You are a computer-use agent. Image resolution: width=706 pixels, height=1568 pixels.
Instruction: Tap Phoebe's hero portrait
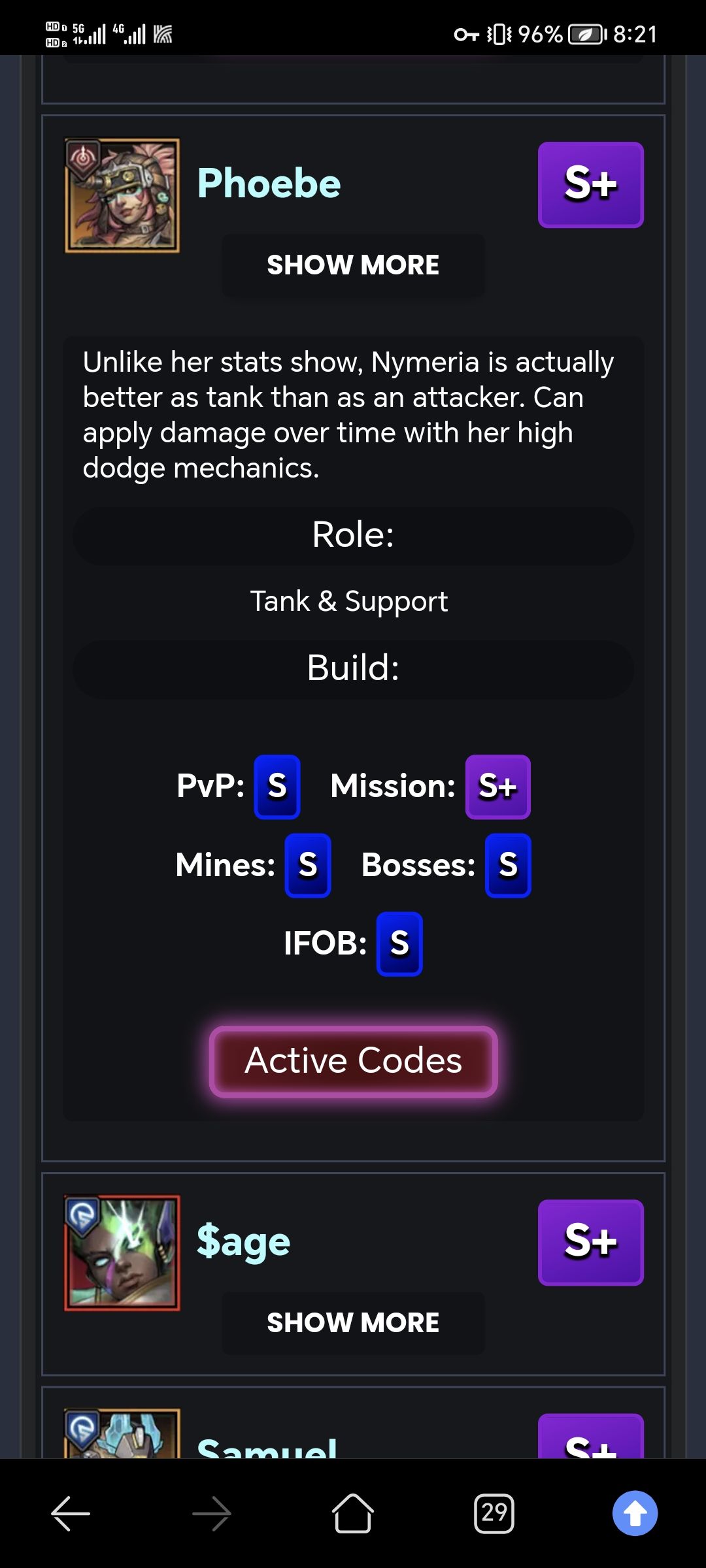[x=122, y=195]
